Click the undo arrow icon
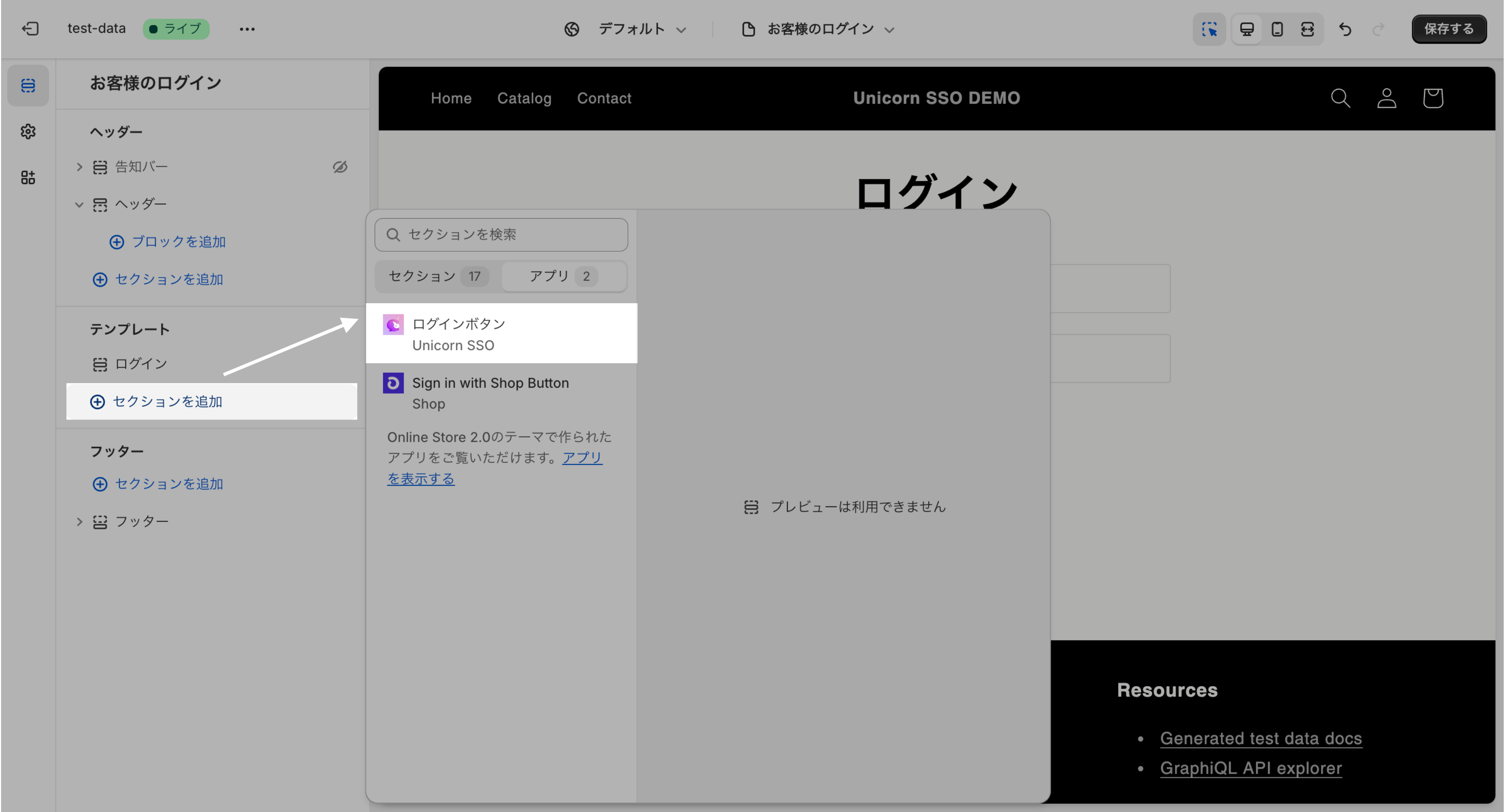This screenshot has height=812, width=1505. [1345, 29]
